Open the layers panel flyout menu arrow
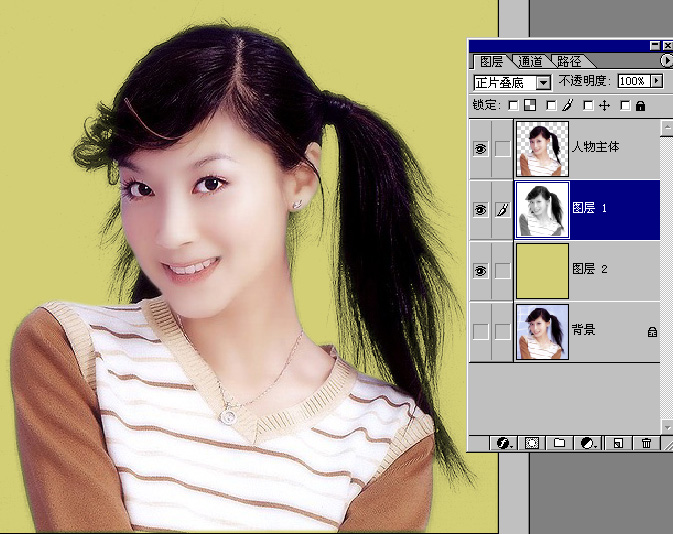 click(x=666, y=61)
